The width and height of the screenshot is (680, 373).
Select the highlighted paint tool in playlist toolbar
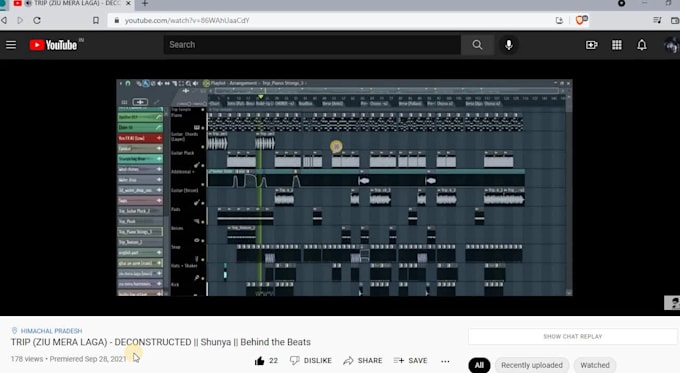[x=146, y=83]
